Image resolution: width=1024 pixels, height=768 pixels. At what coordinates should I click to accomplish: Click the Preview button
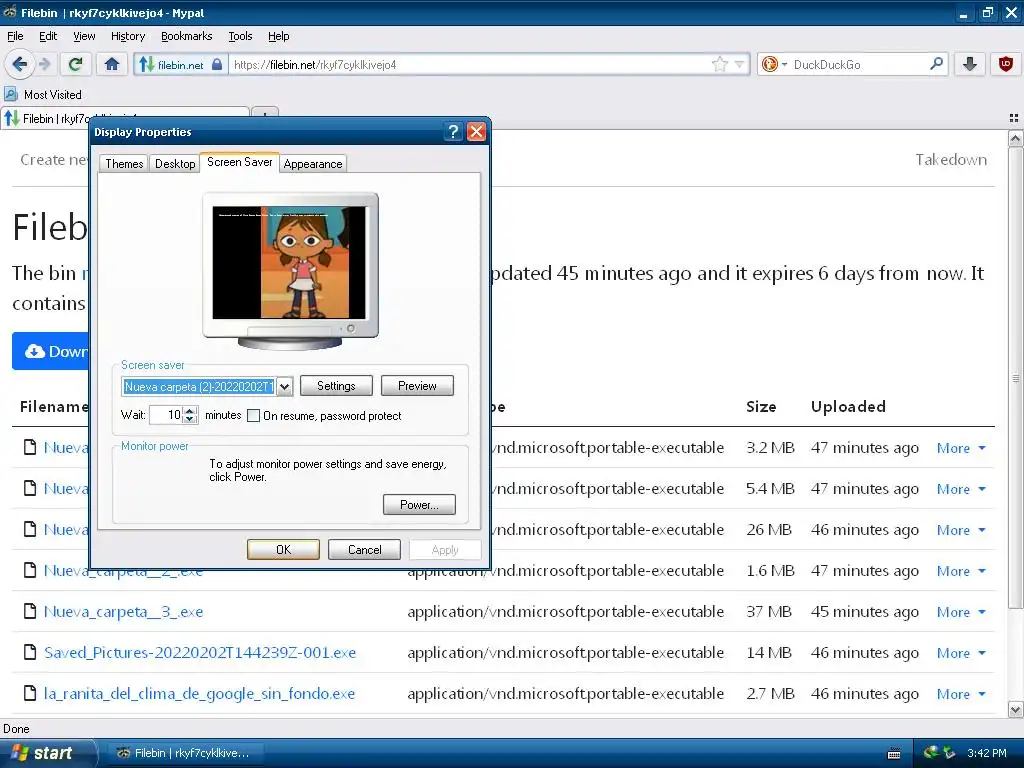click(x=417, y=386)
